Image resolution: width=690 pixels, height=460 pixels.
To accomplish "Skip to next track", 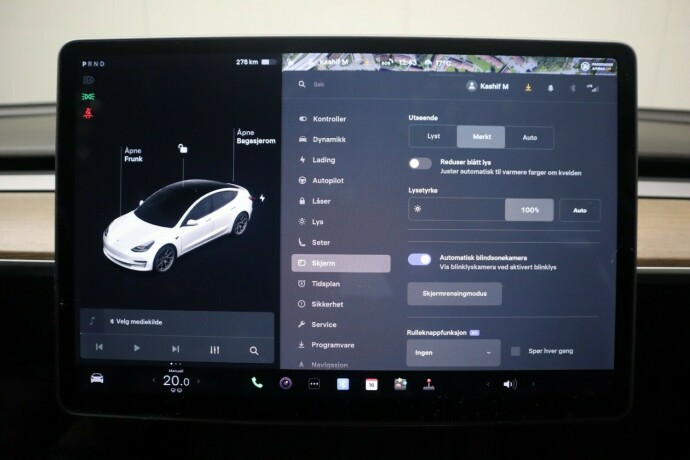I will tap(175, 349).
